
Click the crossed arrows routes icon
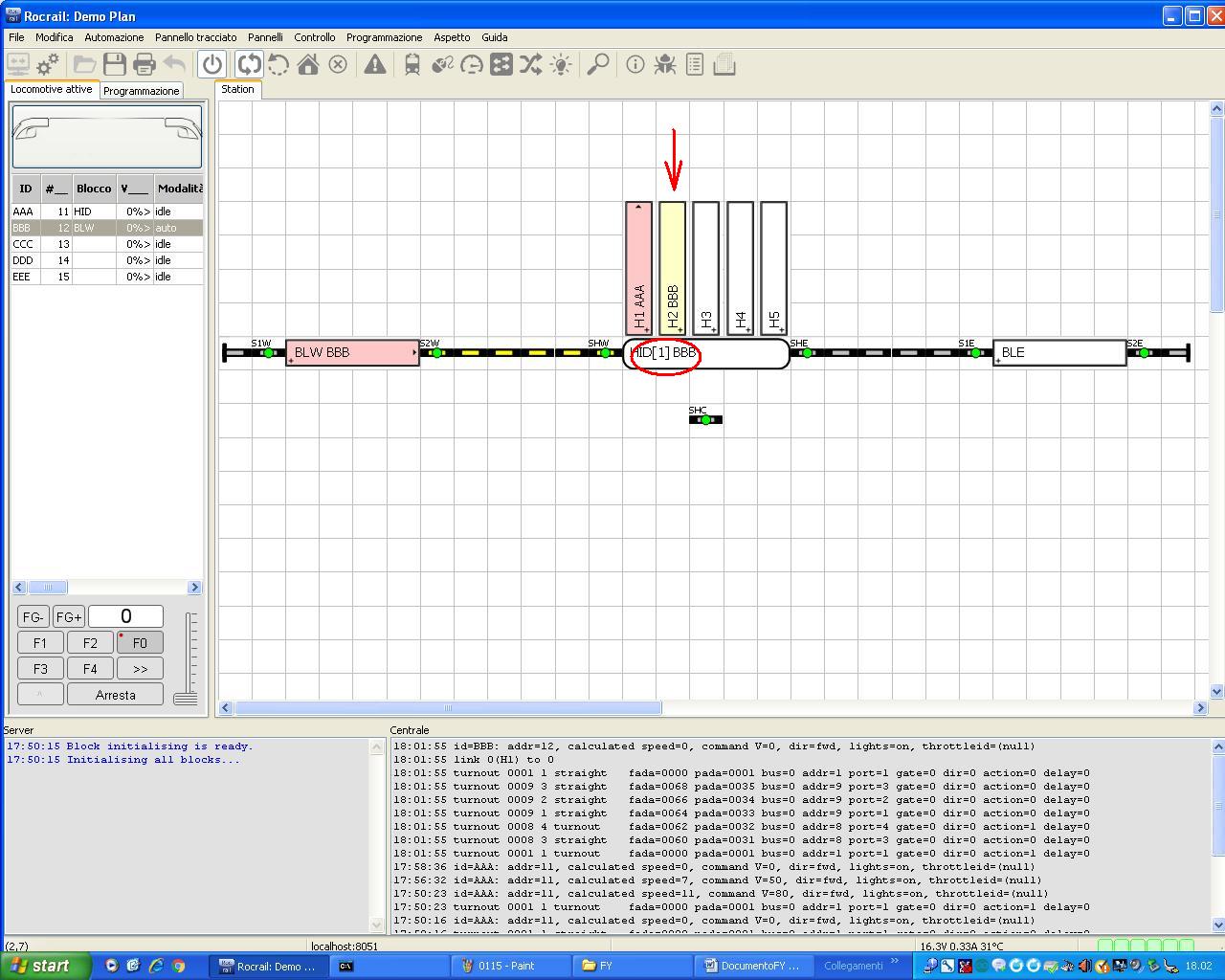531,65
